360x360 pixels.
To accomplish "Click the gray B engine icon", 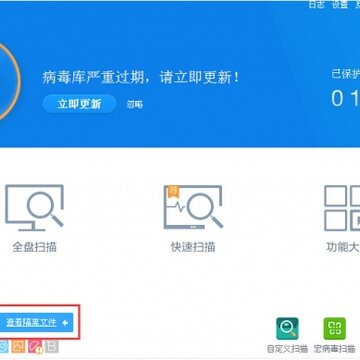I will (52, 347).
